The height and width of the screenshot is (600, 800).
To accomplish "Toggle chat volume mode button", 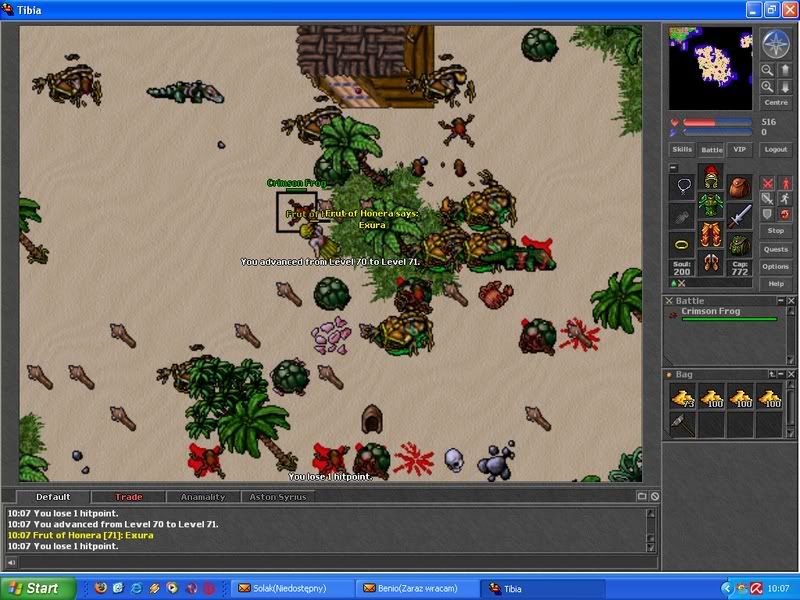I will tap(11, 563).
